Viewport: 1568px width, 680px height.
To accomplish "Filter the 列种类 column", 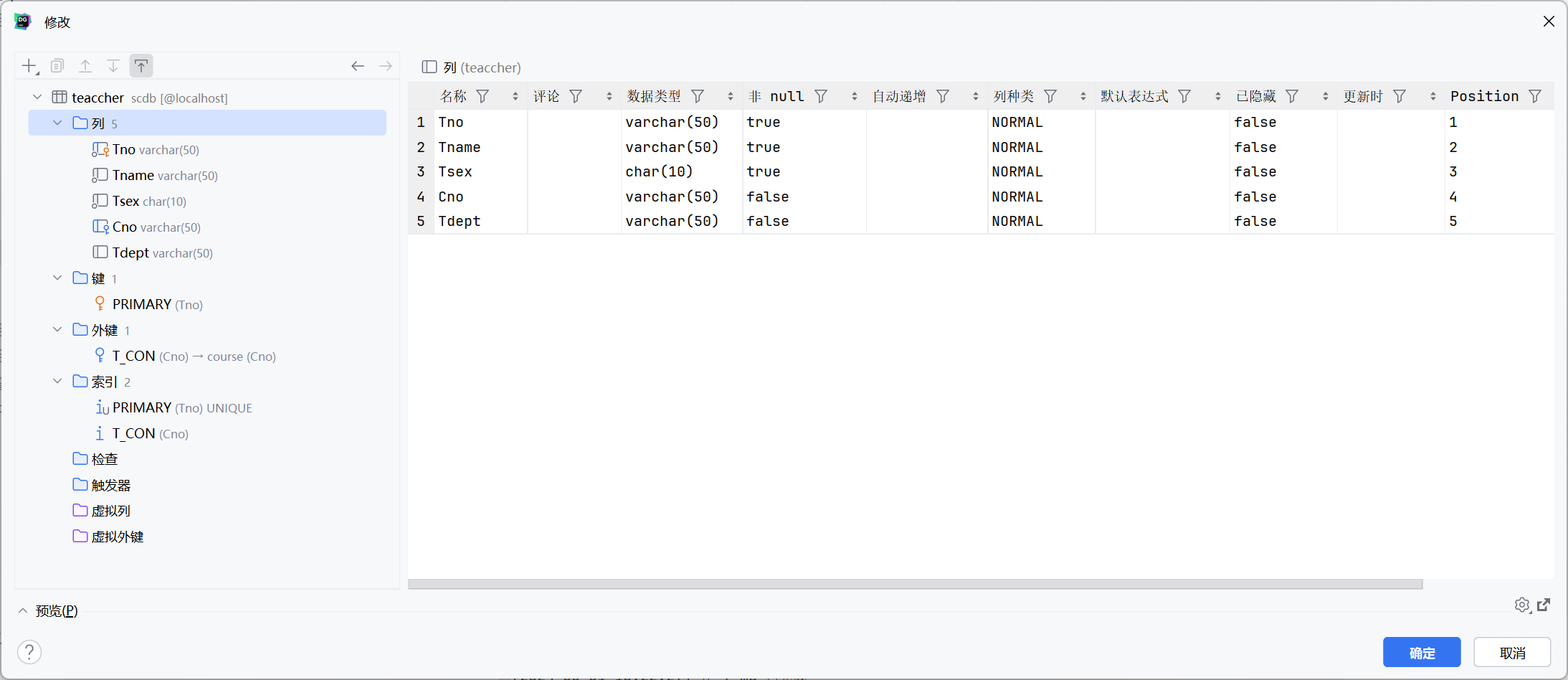I will tap(1051, 96).
